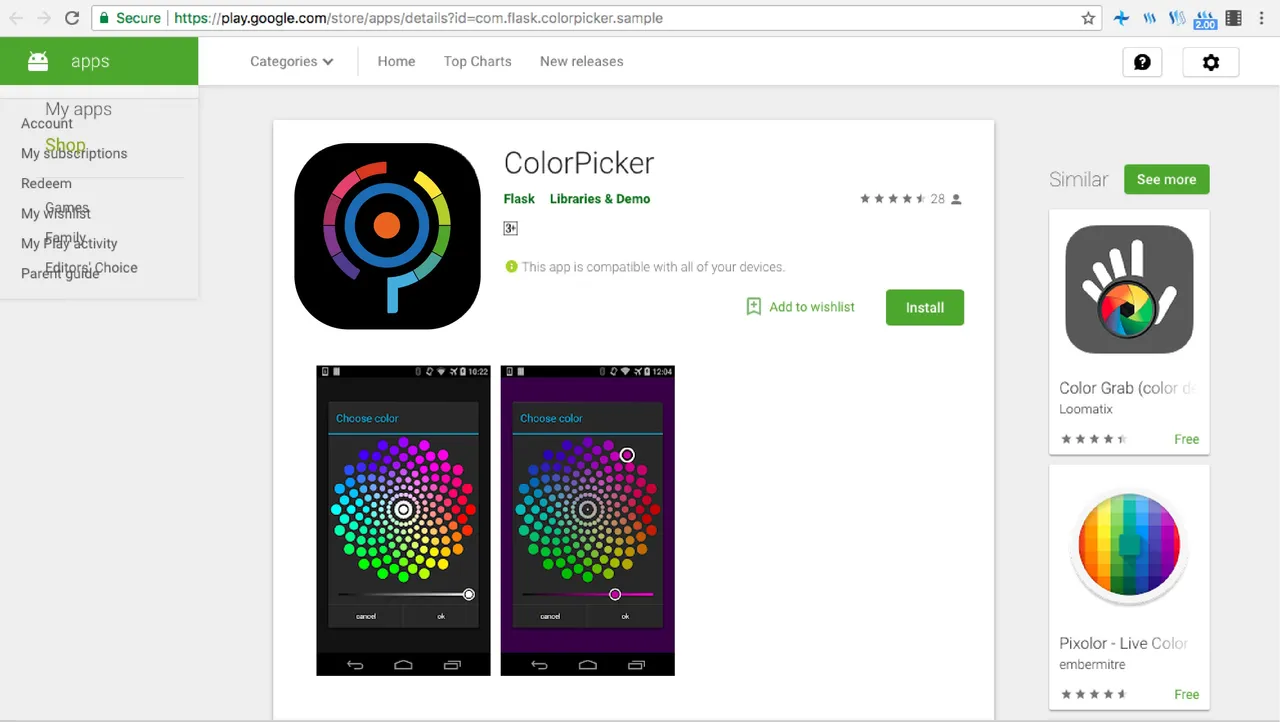Click the Pixolor card star rating

pos(1094,694)
